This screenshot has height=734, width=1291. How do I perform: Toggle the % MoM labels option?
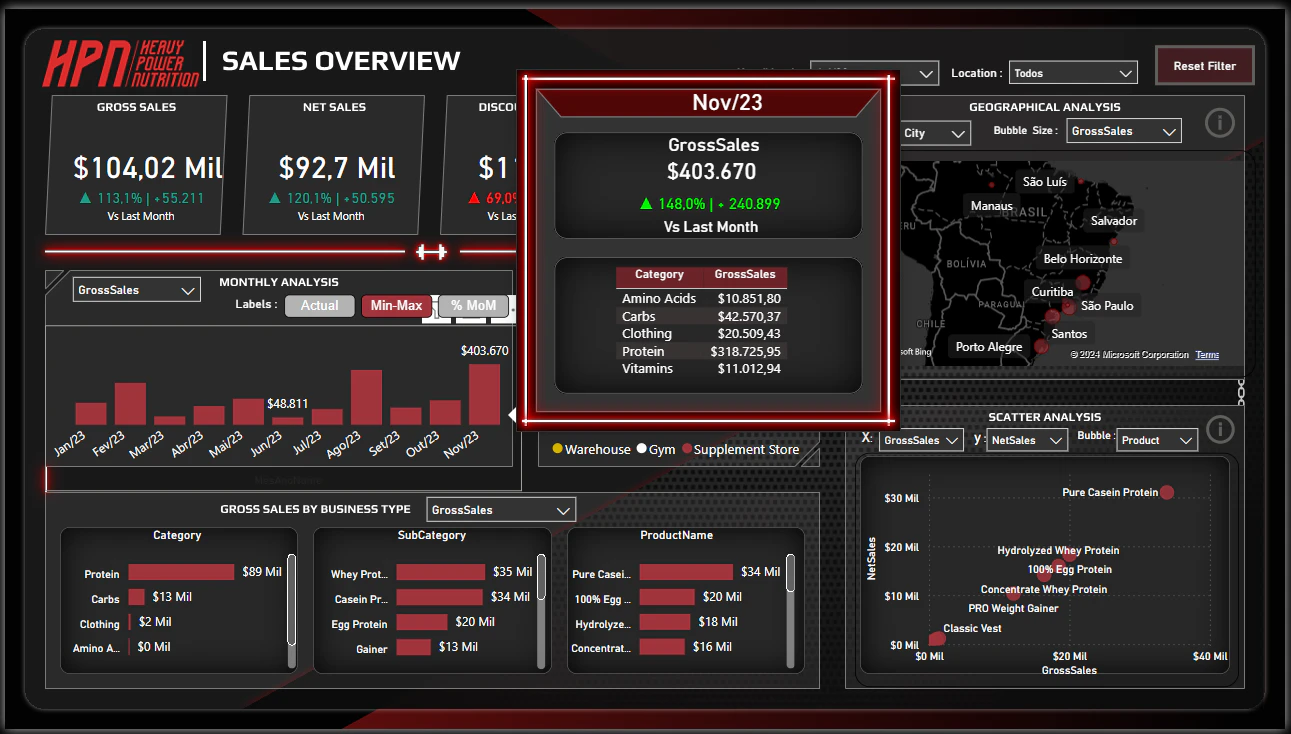pos(473,306)
